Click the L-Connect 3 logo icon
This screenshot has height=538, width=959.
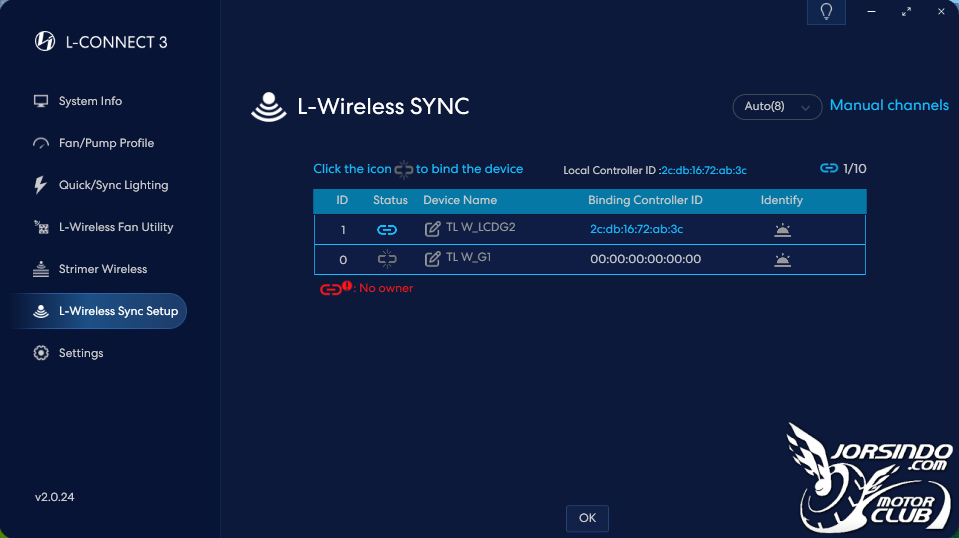pyautogui.click(x=45, y=42)
